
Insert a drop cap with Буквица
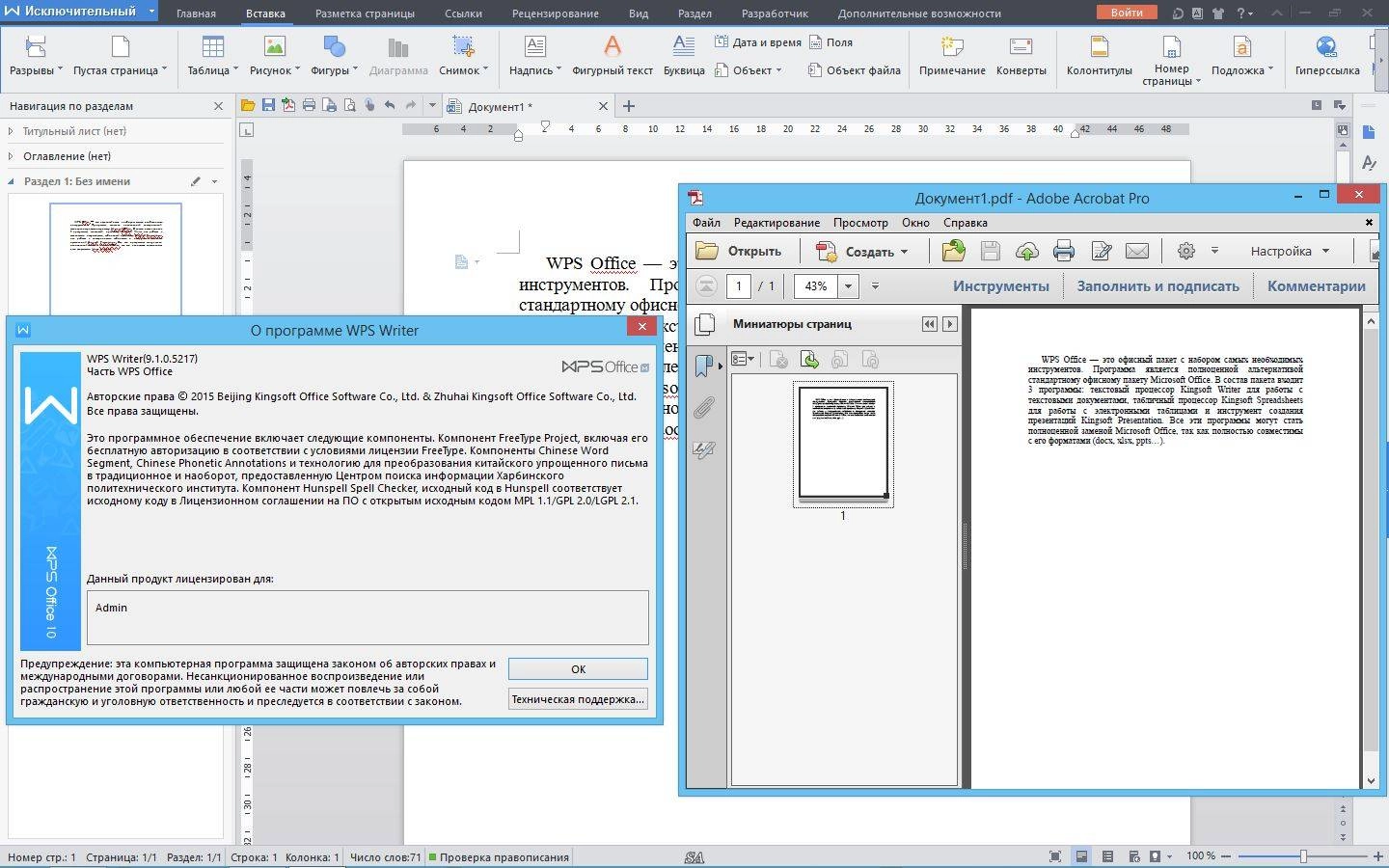coord(684,56)
